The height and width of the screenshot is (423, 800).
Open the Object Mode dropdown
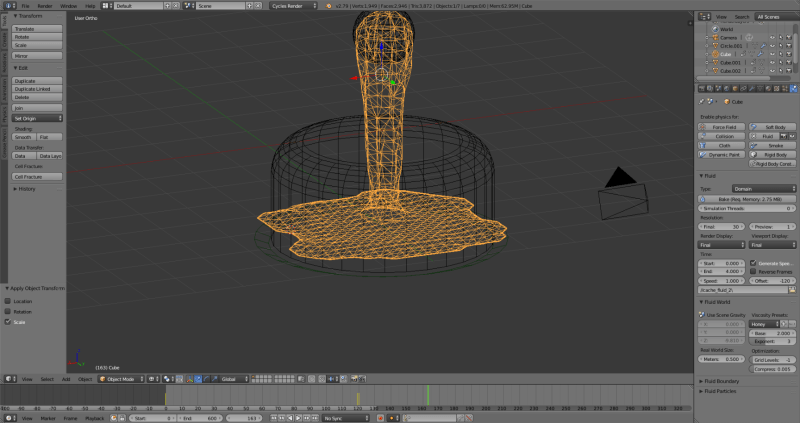coord(121,379)
